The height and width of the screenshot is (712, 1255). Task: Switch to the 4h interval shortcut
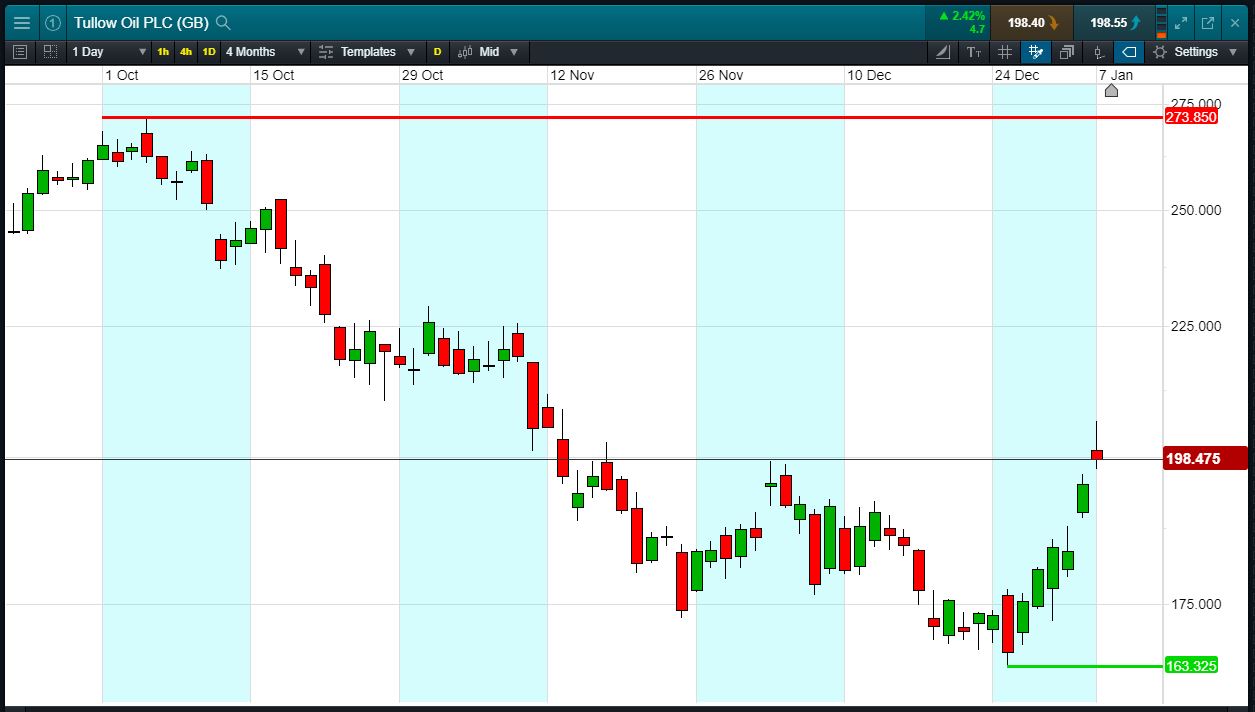[186, 52]
